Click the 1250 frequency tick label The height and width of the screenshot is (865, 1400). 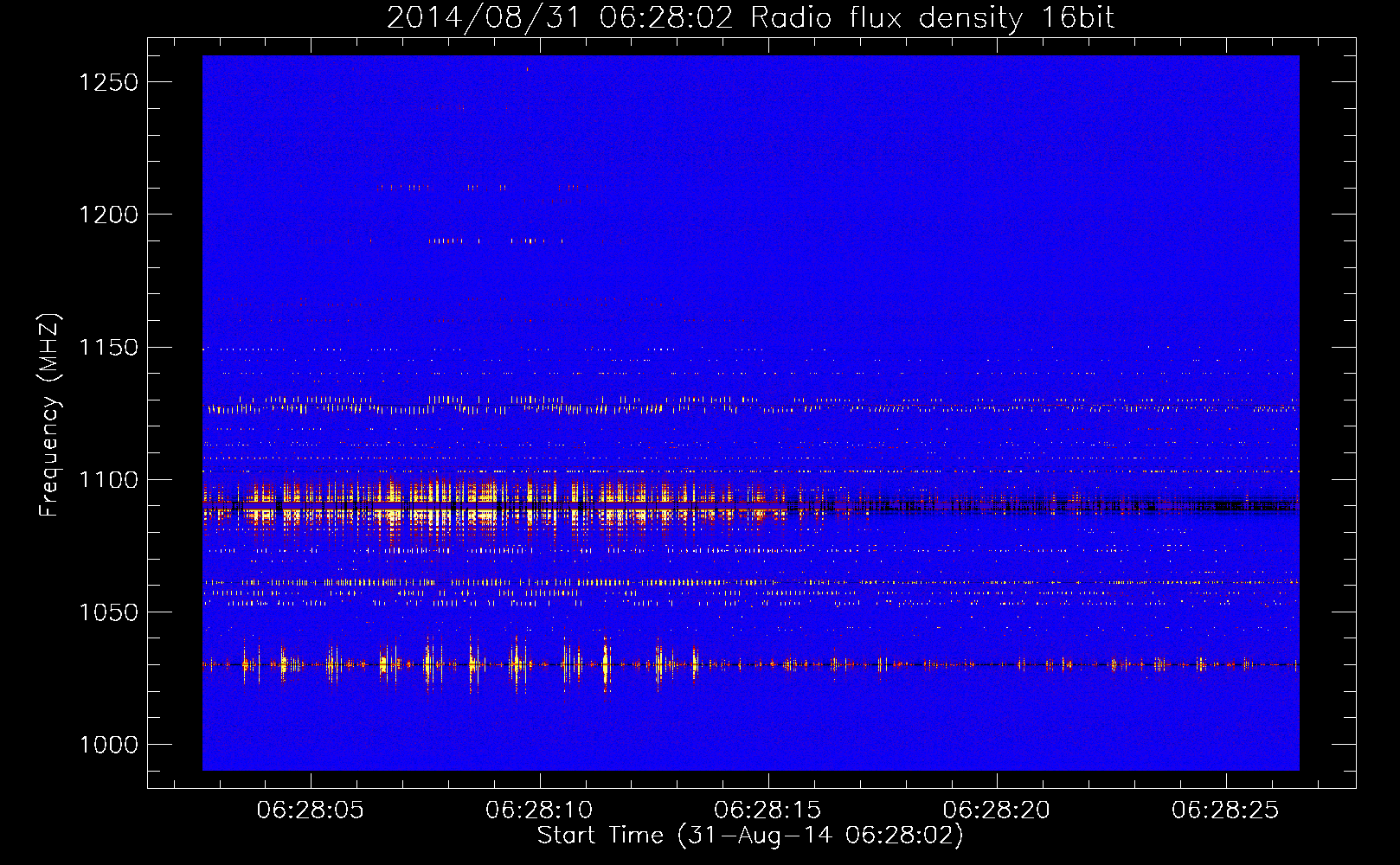(x=108, y=82)
